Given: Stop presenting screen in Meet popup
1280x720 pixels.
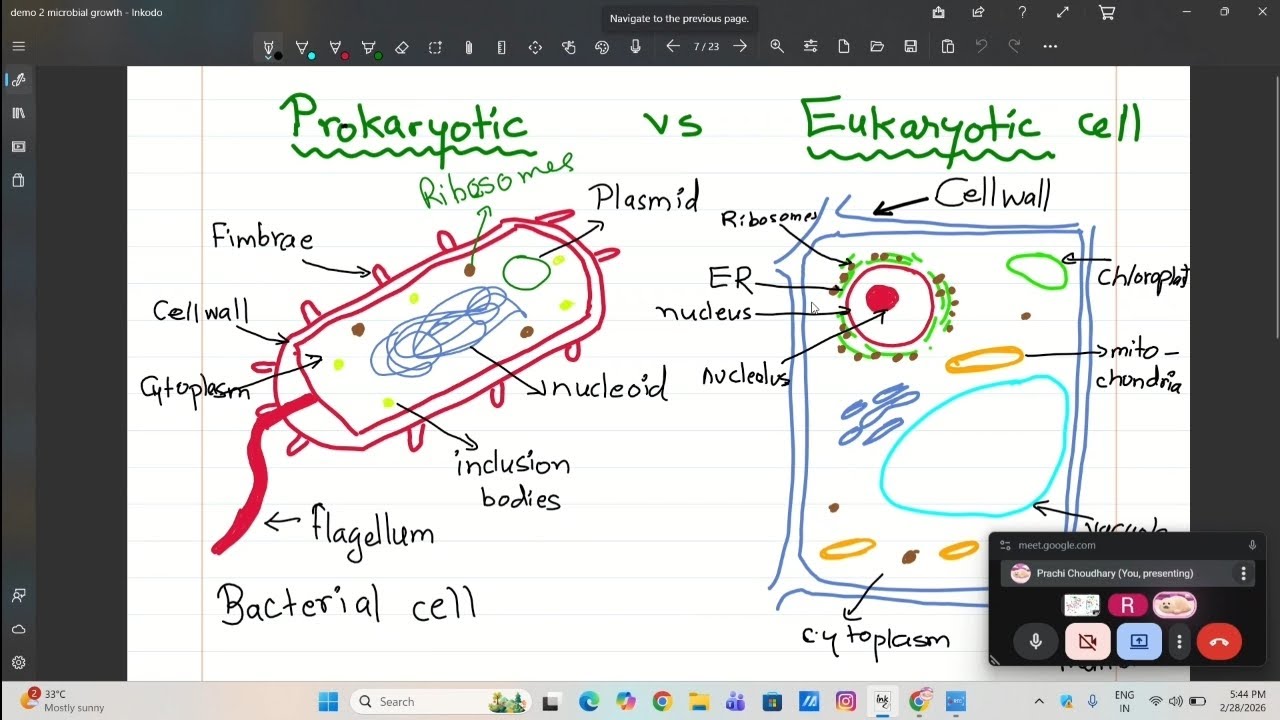Looking at the screenshot, I should 1139,642.
